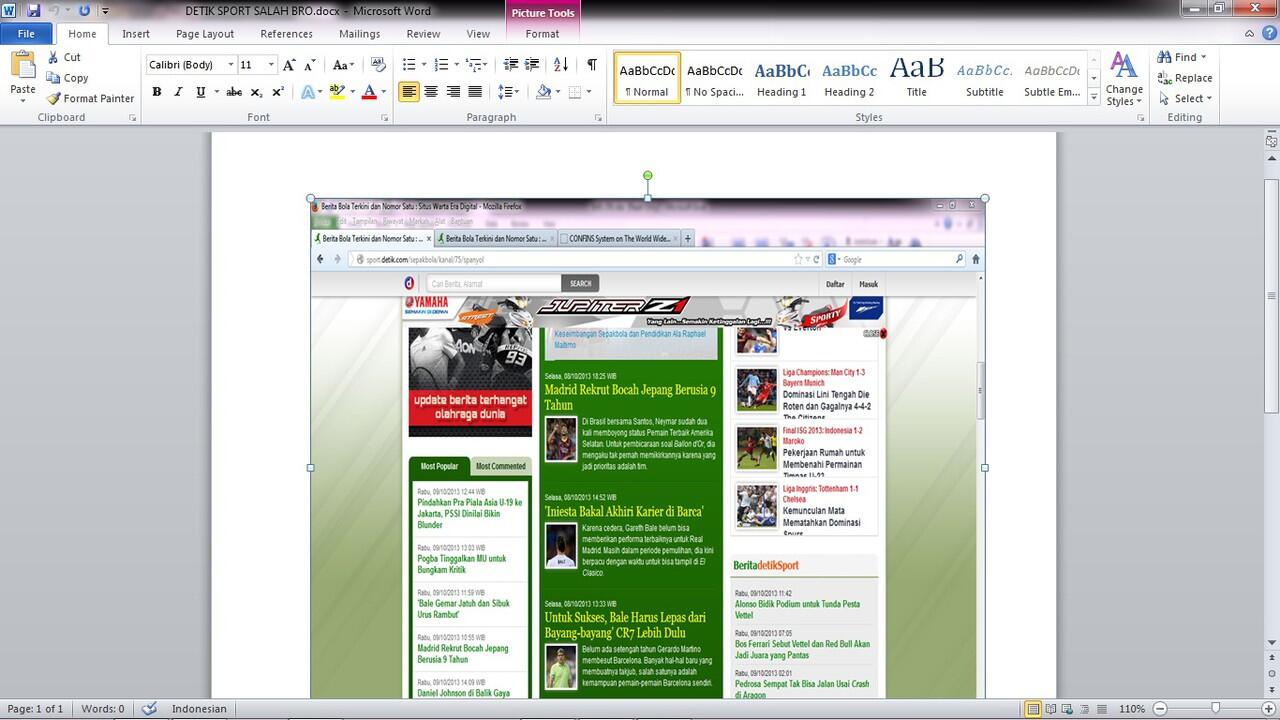Zoom out using the minus button

1160,709
